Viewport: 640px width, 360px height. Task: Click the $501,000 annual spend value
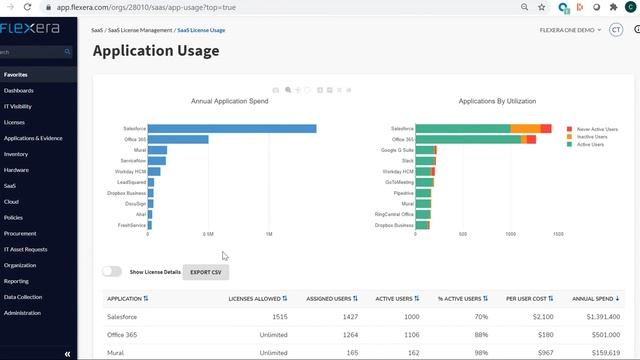pyautogui.click(x=606, y=335)
